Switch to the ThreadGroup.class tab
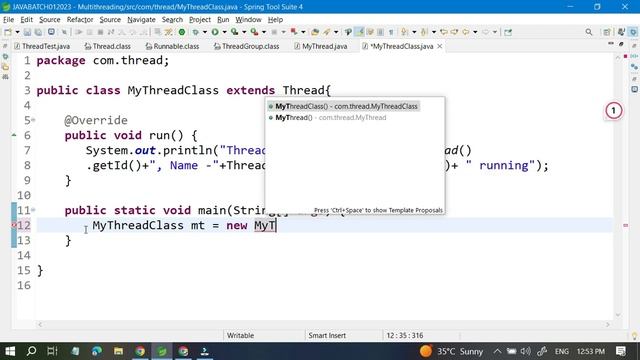Viewport: 640px width, 360px height. (246, 46)
